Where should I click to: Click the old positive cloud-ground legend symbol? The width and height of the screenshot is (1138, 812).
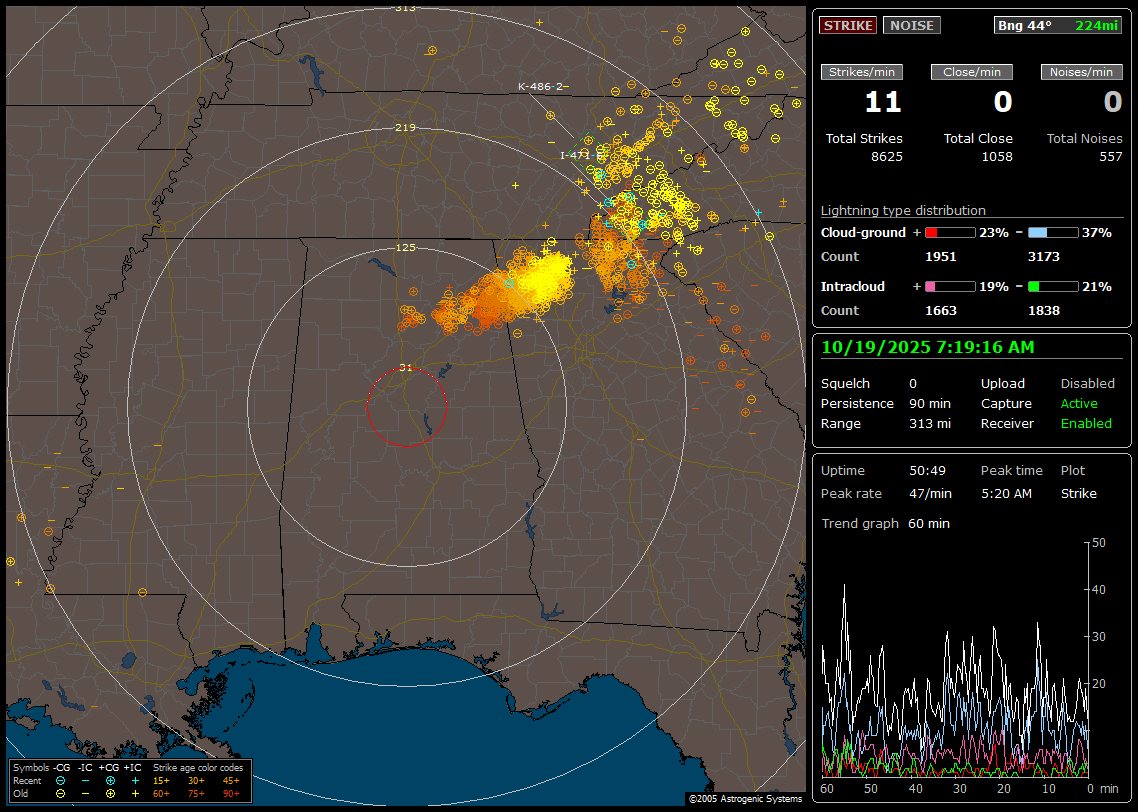(110, 793)
